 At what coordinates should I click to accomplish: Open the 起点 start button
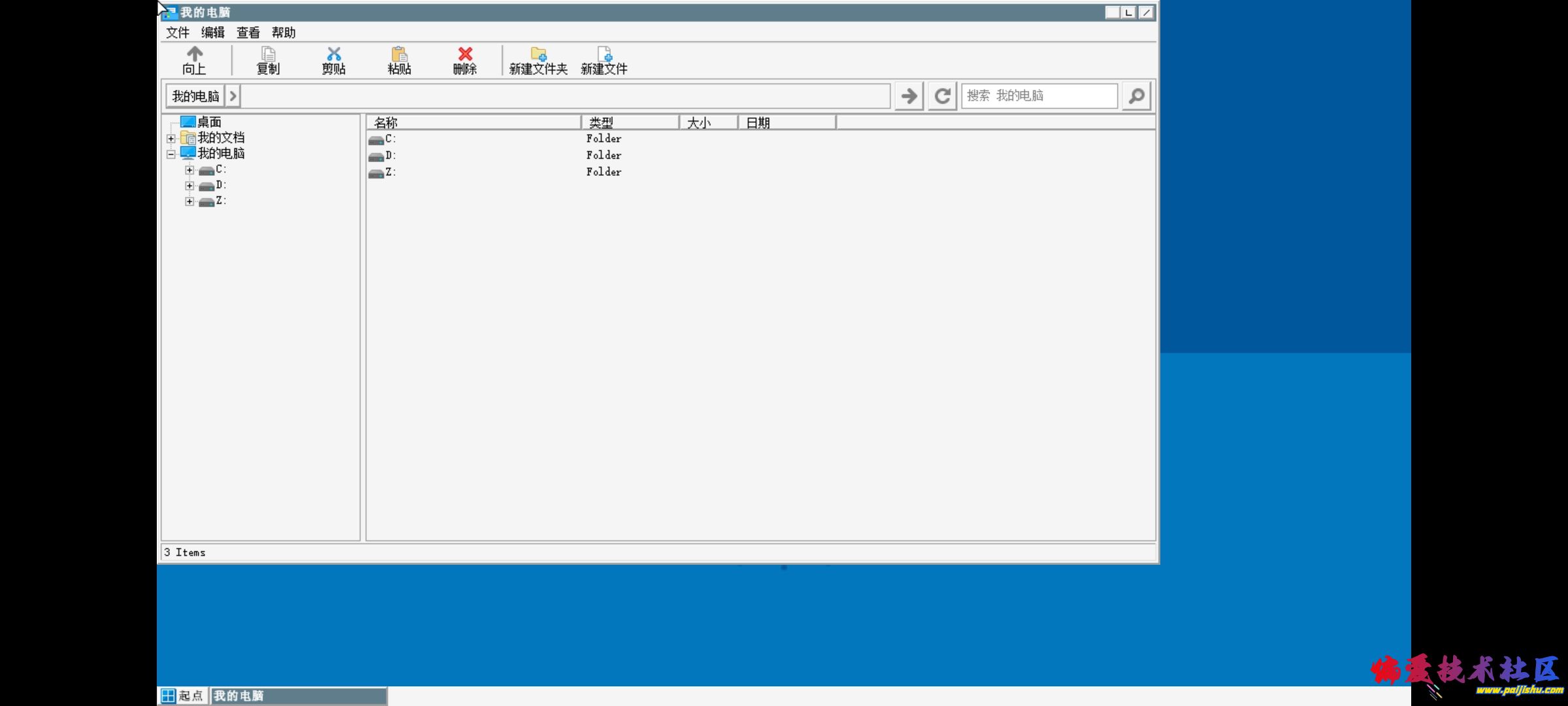[x=183, y=696]
